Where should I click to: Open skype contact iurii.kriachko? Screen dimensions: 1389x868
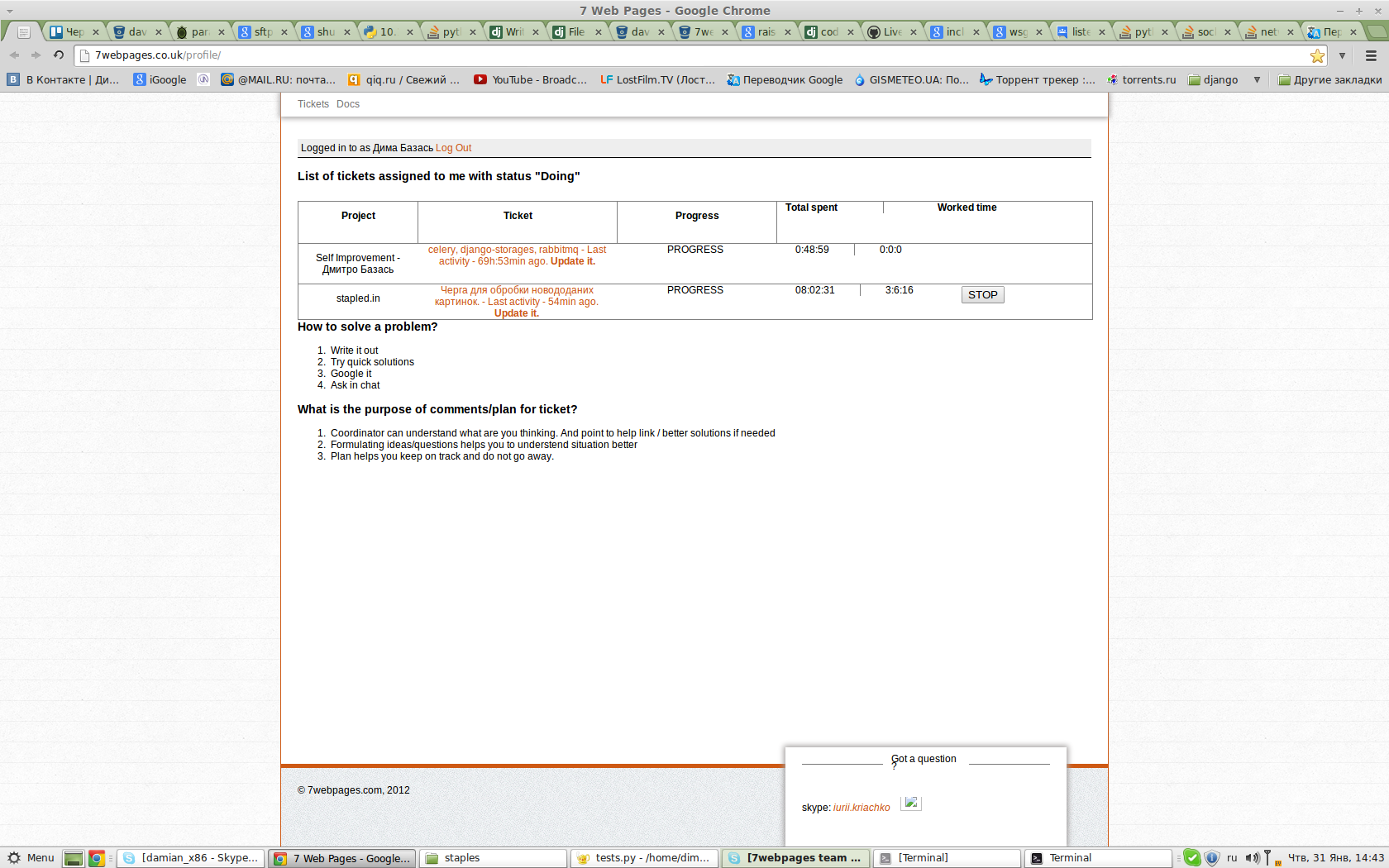(x=862, y=808)
